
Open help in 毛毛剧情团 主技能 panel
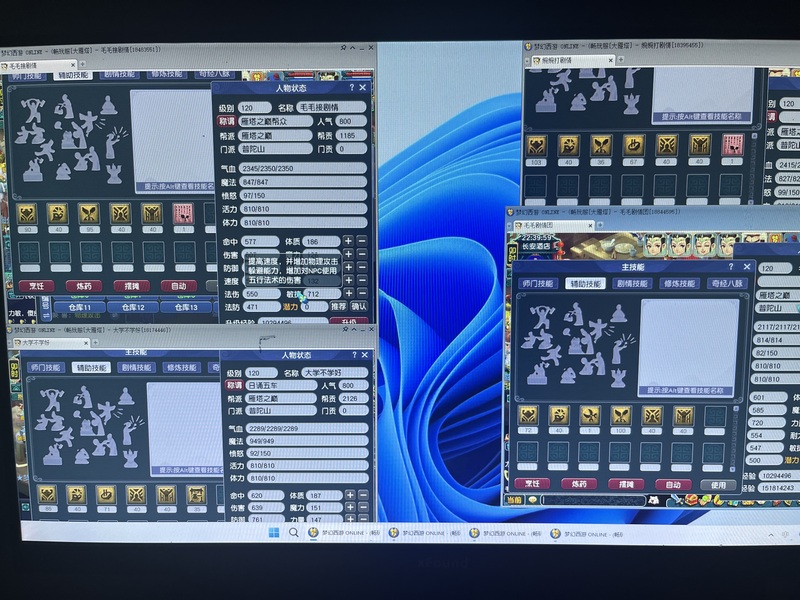pyautogui.click(x=731, y=266)
